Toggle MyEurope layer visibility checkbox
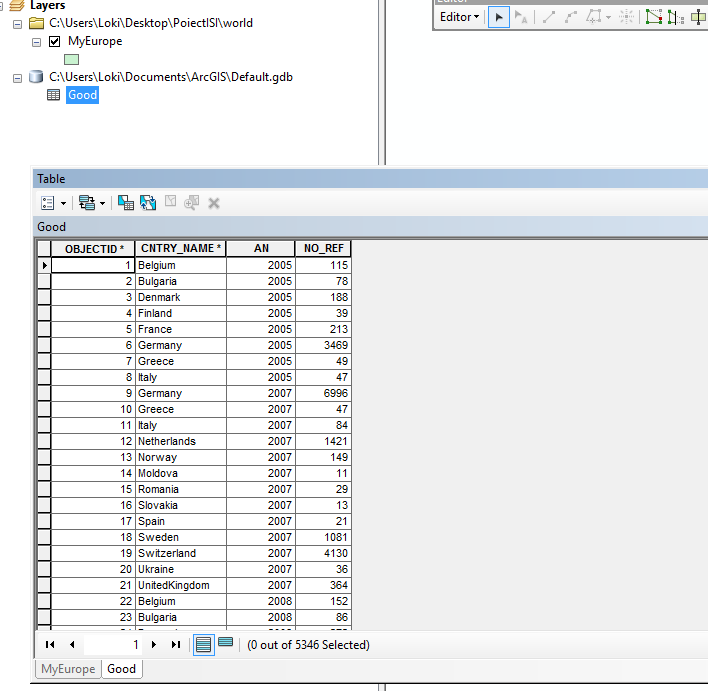This screenshot has height=691, width=708. point(55,42)
